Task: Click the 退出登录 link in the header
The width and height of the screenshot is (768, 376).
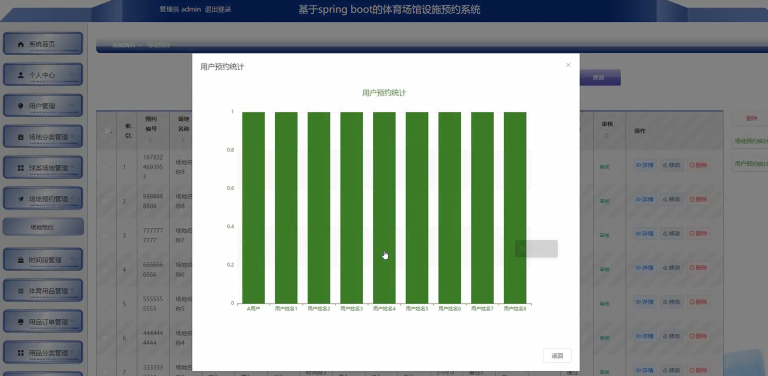Action: click(218, 9)
